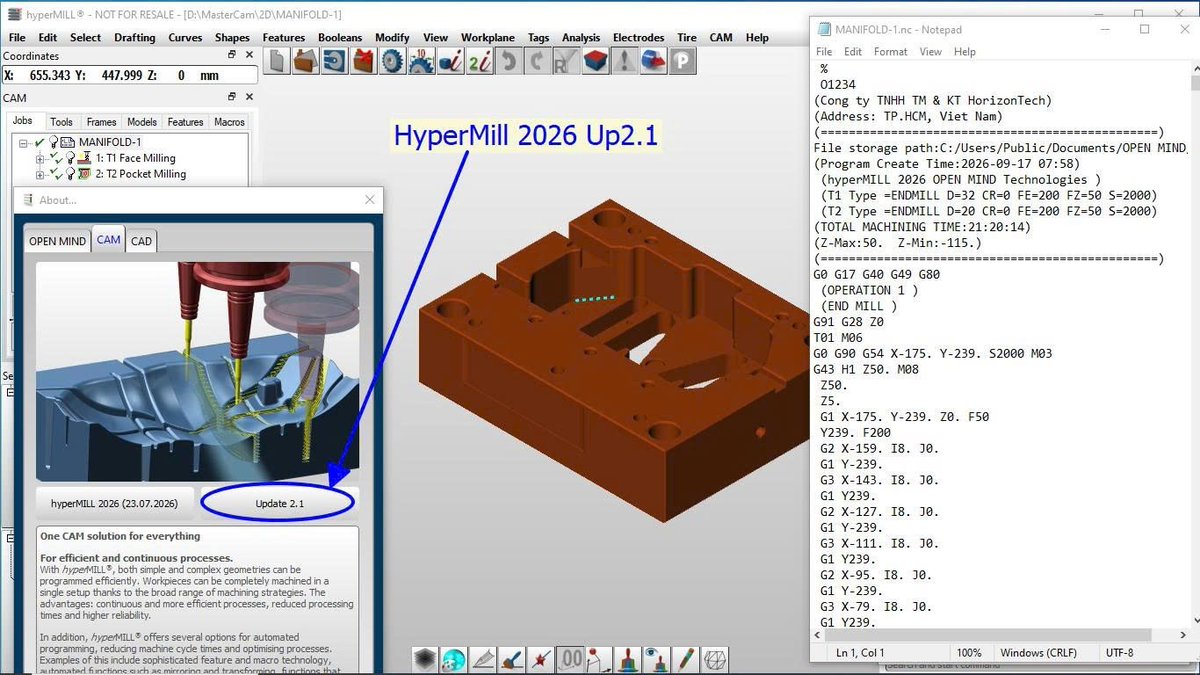Toggle the 00 toolpath display icon

click(571, 659)
